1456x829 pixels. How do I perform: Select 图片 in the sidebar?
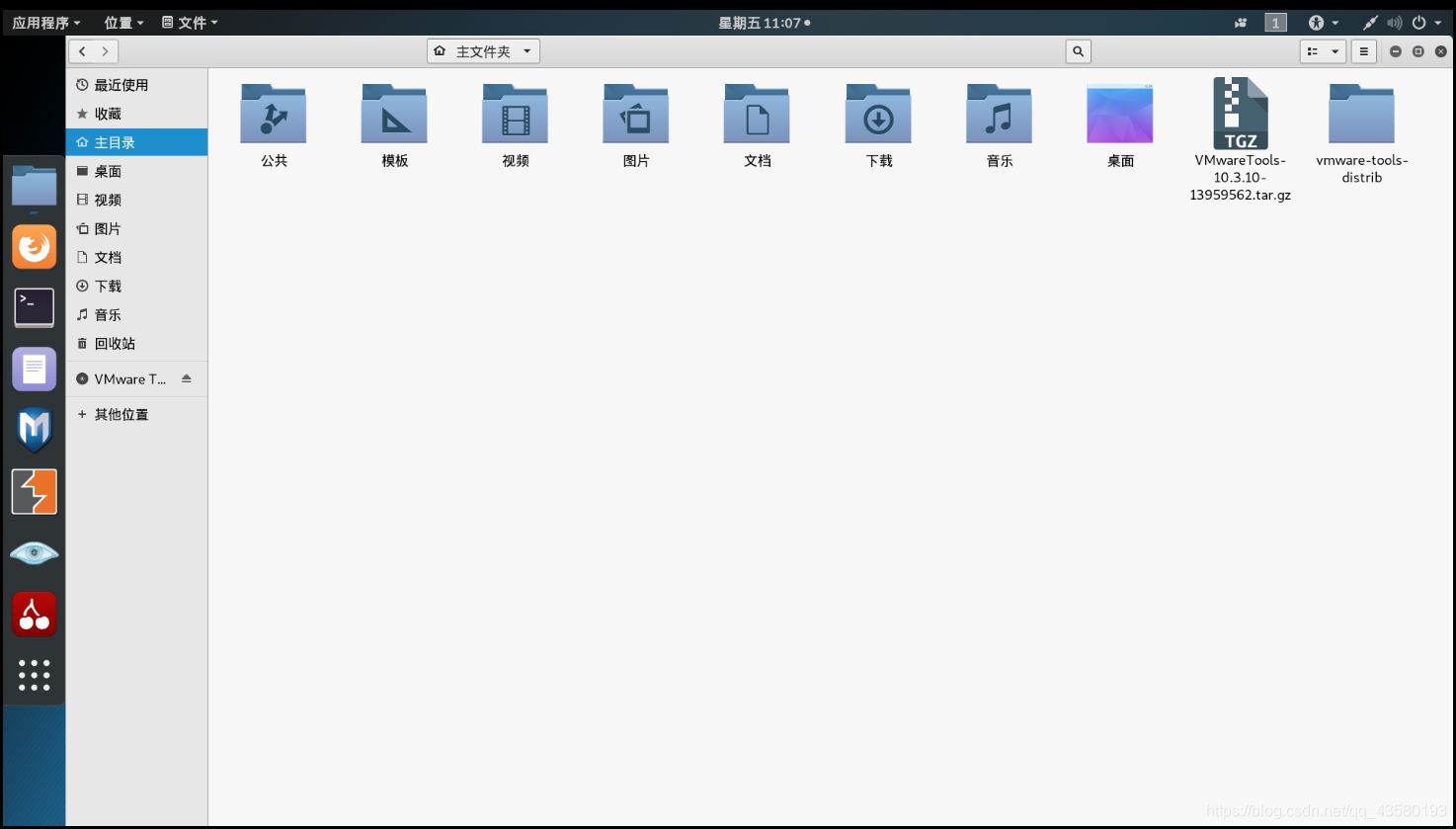[x=136, y=228]
